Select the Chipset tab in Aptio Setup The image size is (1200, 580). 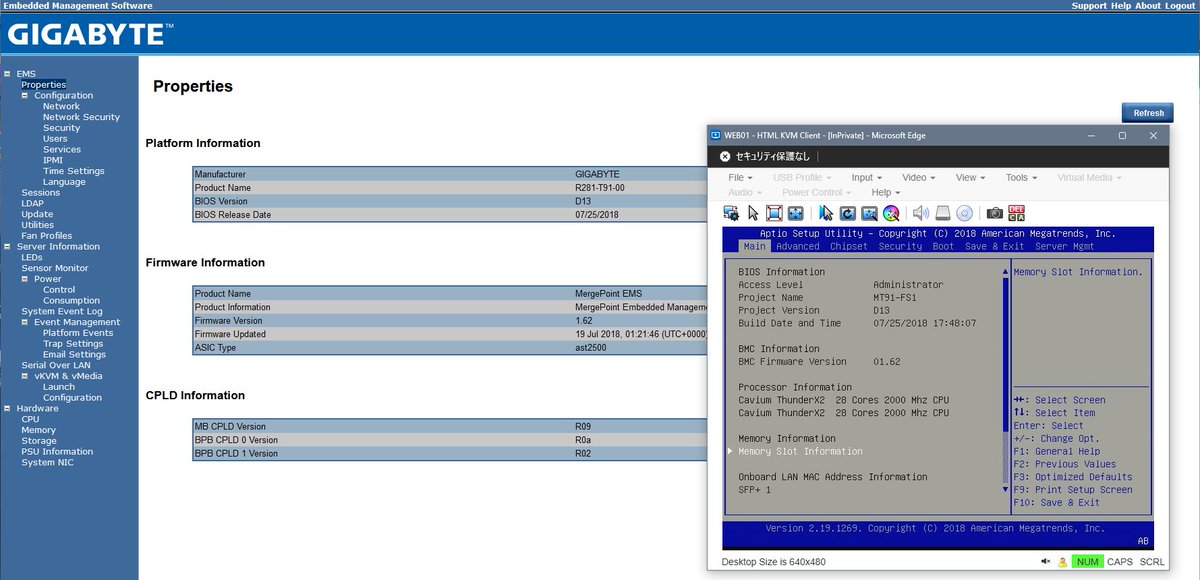pos(849,246)
